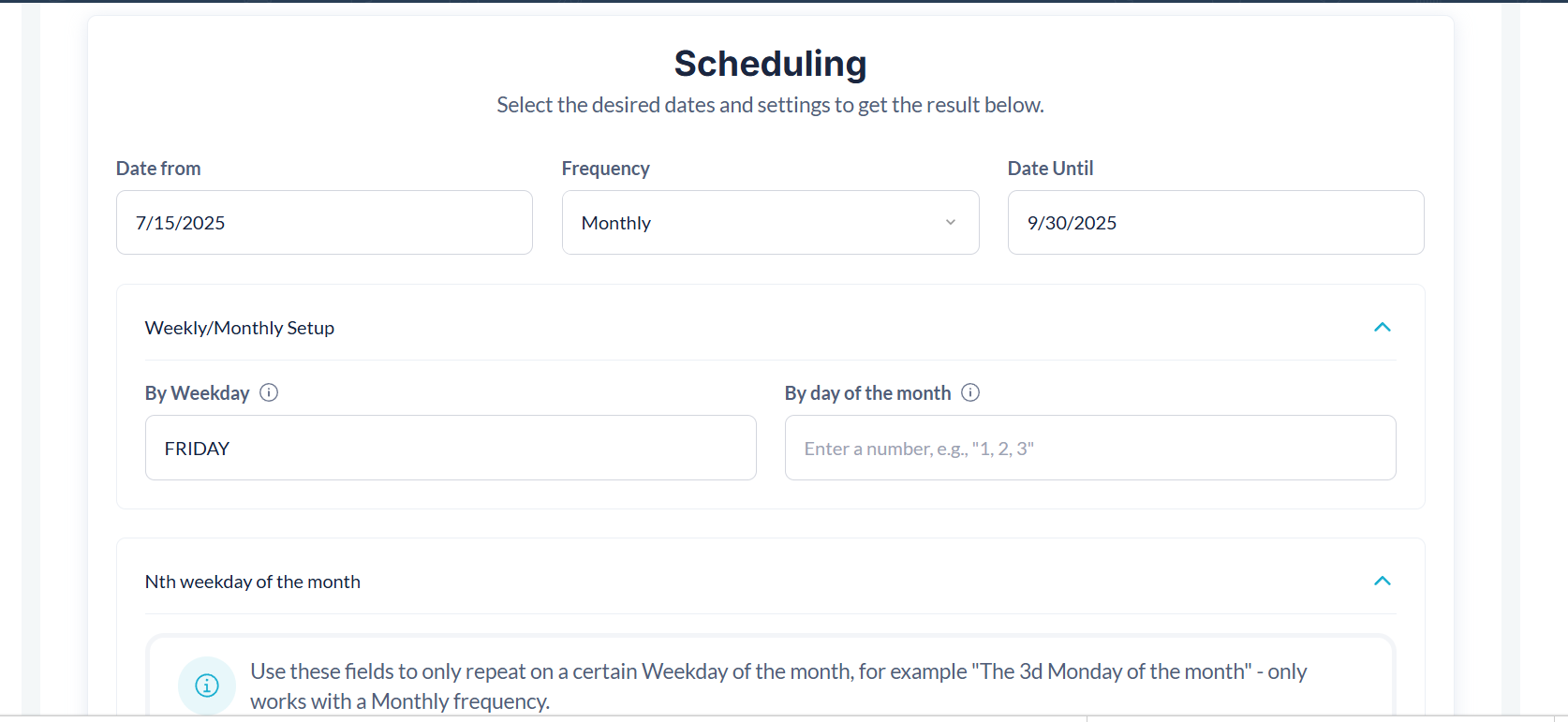Focus the Date Until field showing 9/30/2025
1568x722 pixels.
tap(1216, 223)
